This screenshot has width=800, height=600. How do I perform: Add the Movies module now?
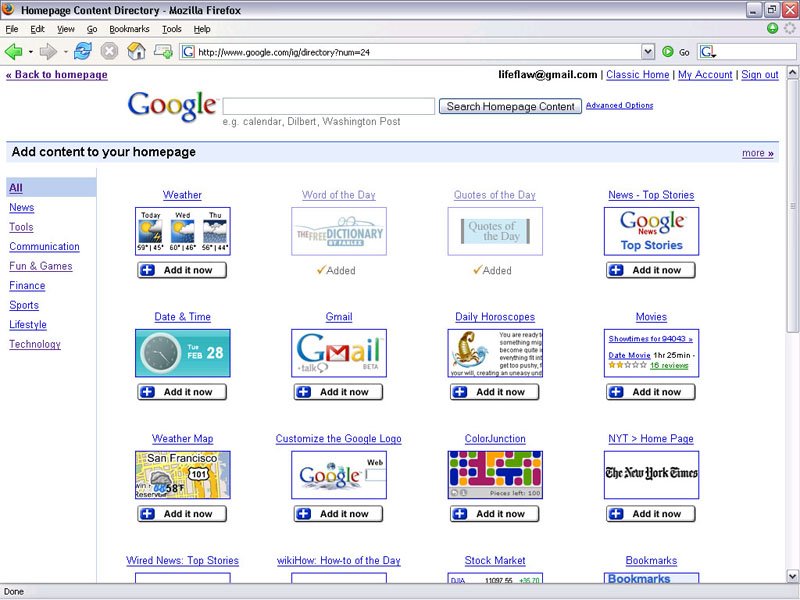[651, 392]
